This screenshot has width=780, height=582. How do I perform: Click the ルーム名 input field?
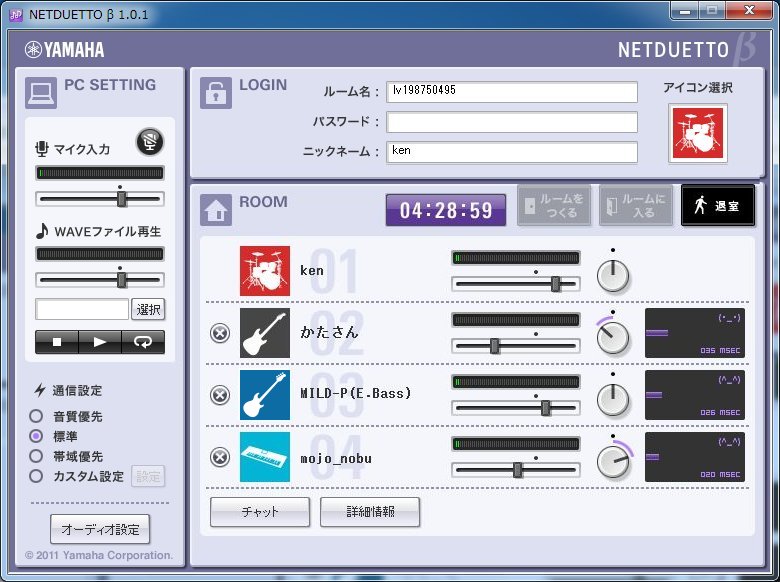pyautogui.click(x=512, y=92)
